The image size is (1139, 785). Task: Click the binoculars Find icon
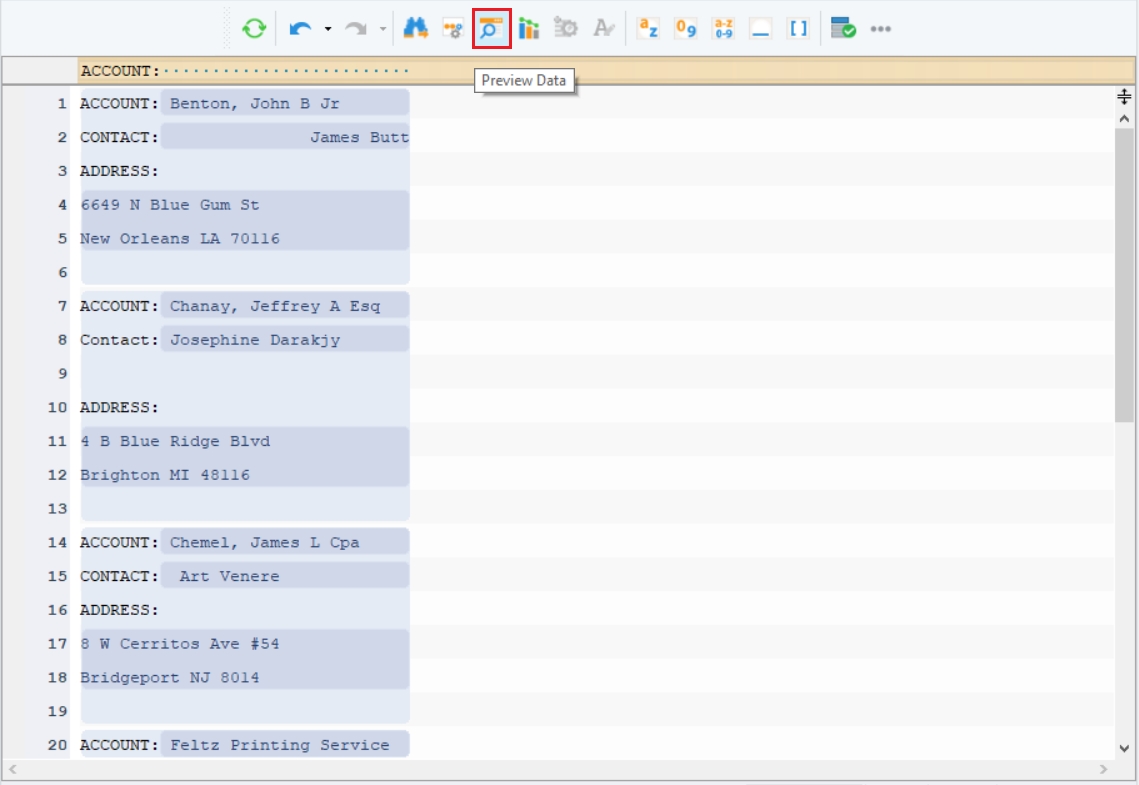[415, 29]
